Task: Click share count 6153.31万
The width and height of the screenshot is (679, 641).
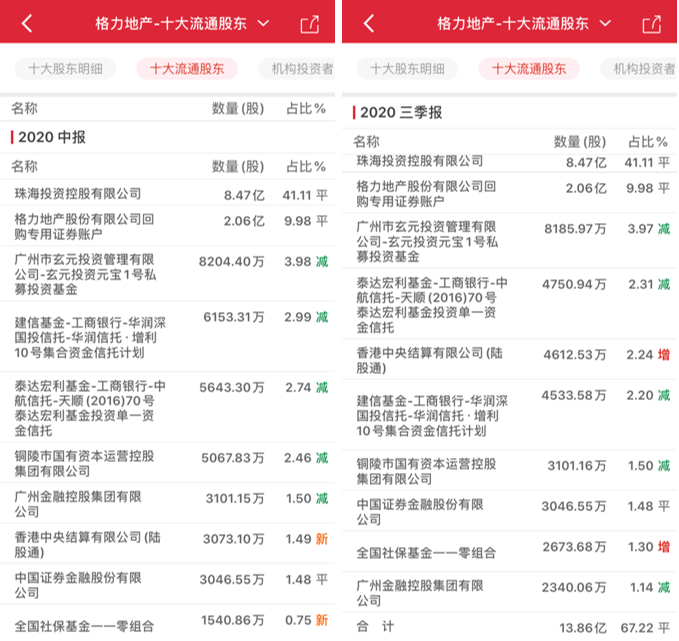Action: point(234,317)
